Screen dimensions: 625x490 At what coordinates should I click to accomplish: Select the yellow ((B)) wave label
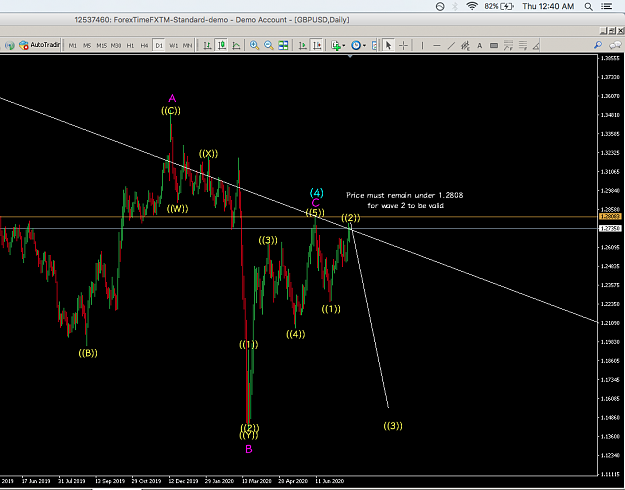88,353
